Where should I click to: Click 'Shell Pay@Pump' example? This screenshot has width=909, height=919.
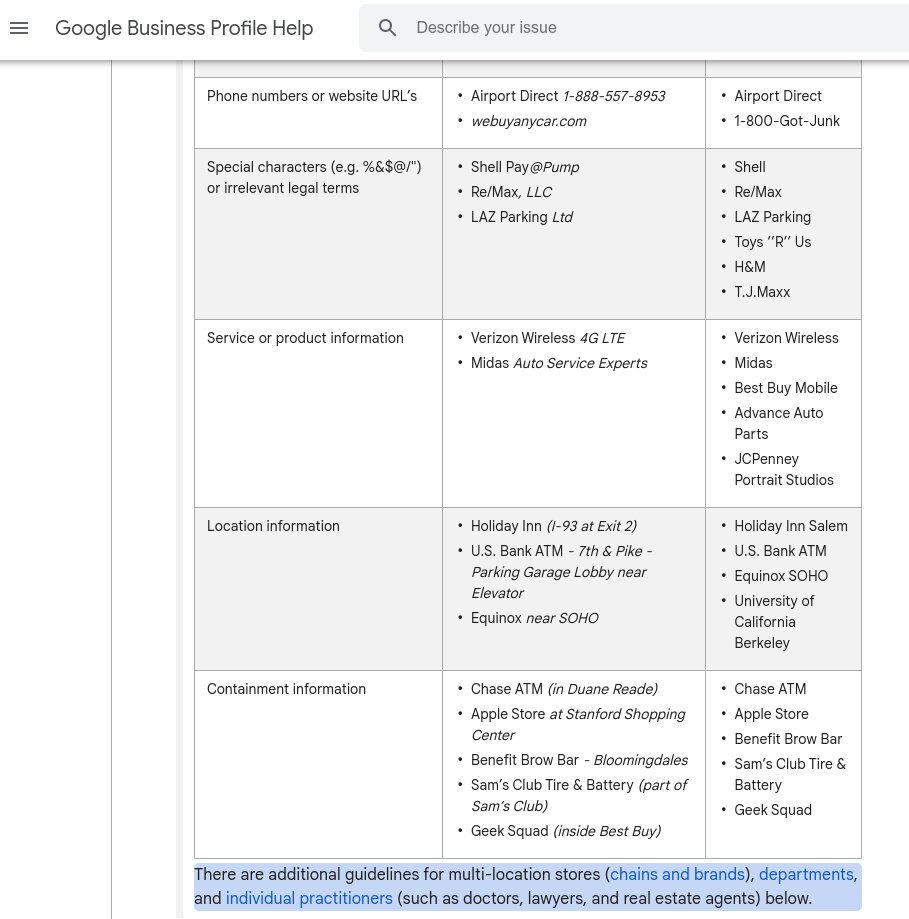pos(525,167)
